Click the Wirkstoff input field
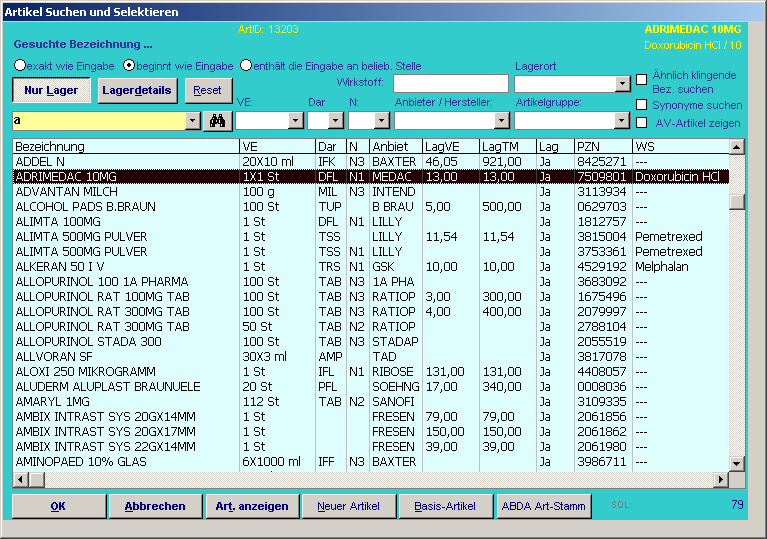767x539 pixels. click(450, 84)
